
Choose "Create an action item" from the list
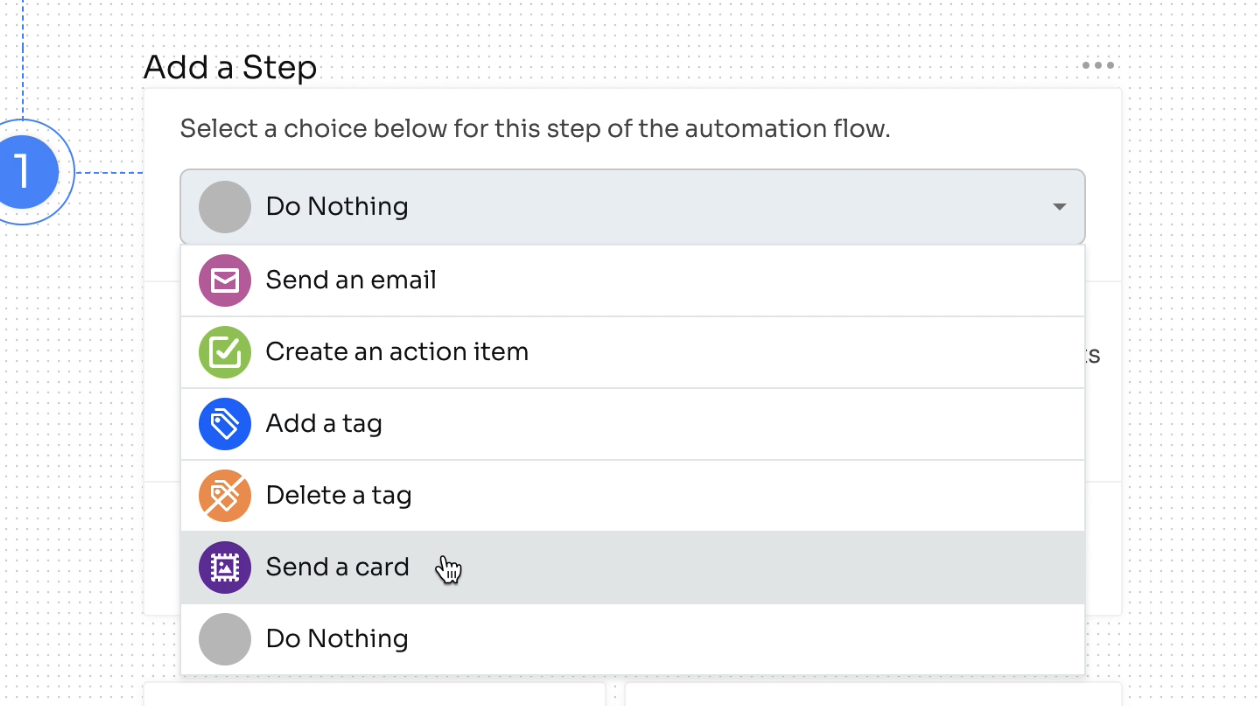397,352
